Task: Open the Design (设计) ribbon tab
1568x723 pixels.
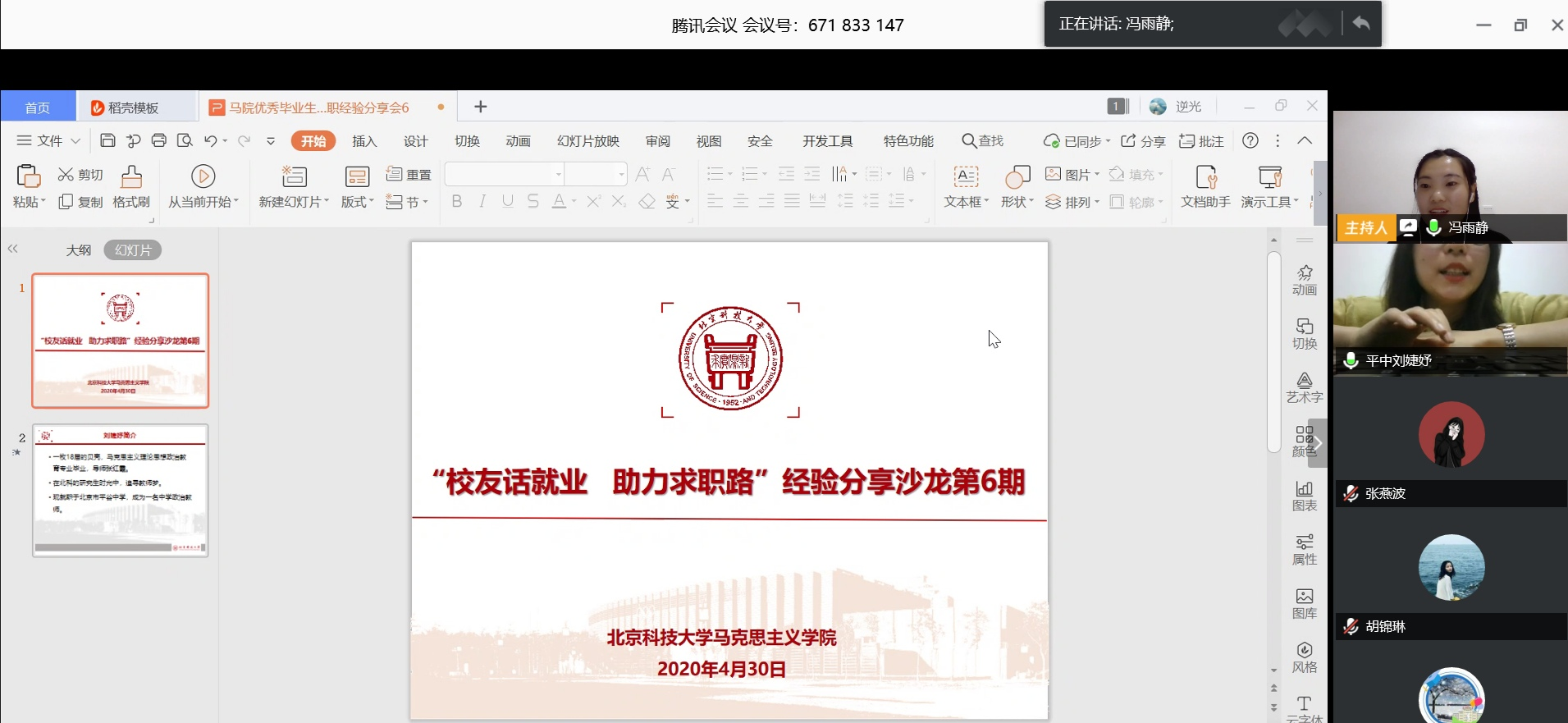Action: click(x=416, y=141)
